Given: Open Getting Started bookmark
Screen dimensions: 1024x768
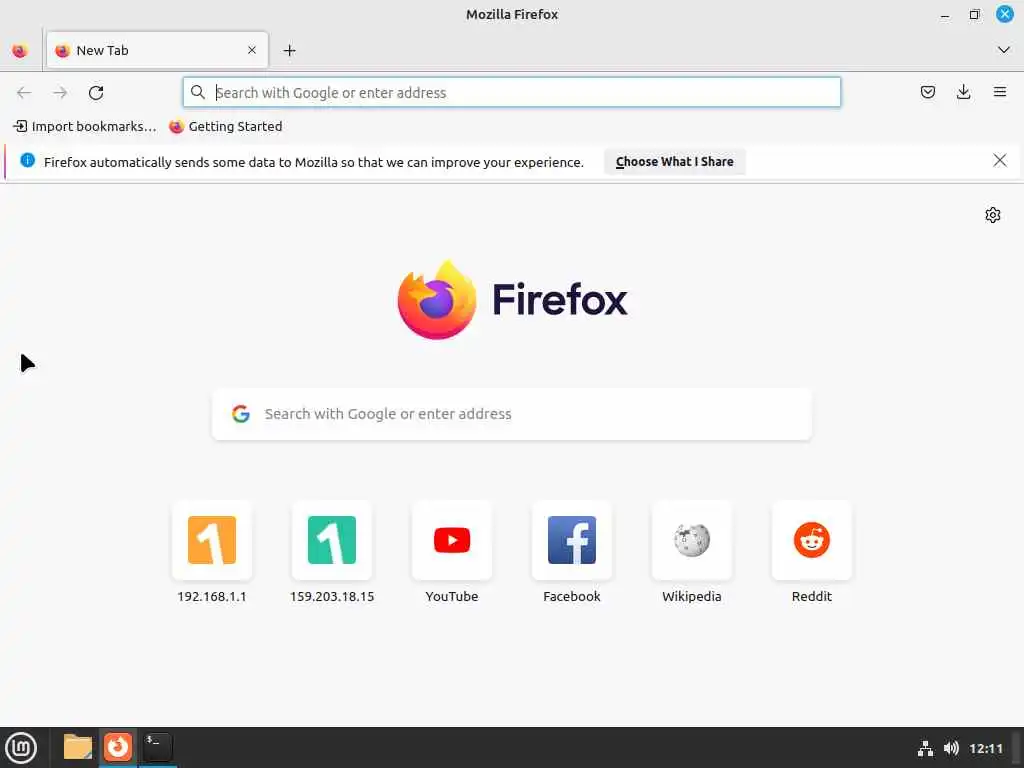Looking at the screenshot, I should tap(226, 127).
